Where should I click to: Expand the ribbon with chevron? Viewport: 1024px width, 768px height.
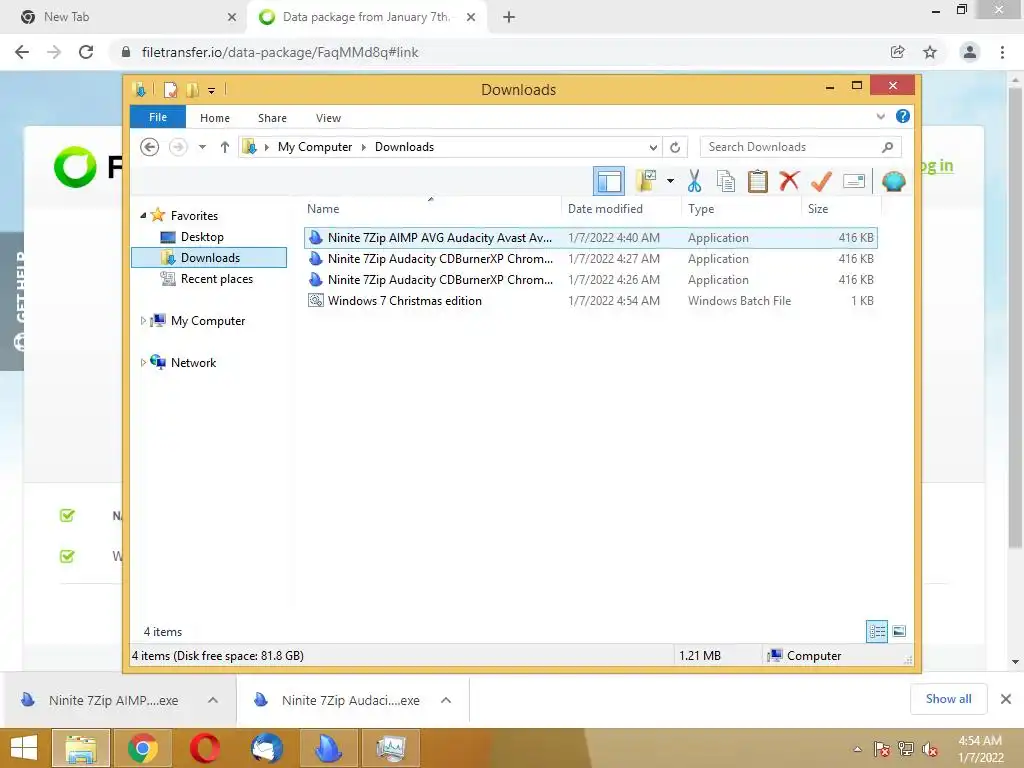point(880,117)
